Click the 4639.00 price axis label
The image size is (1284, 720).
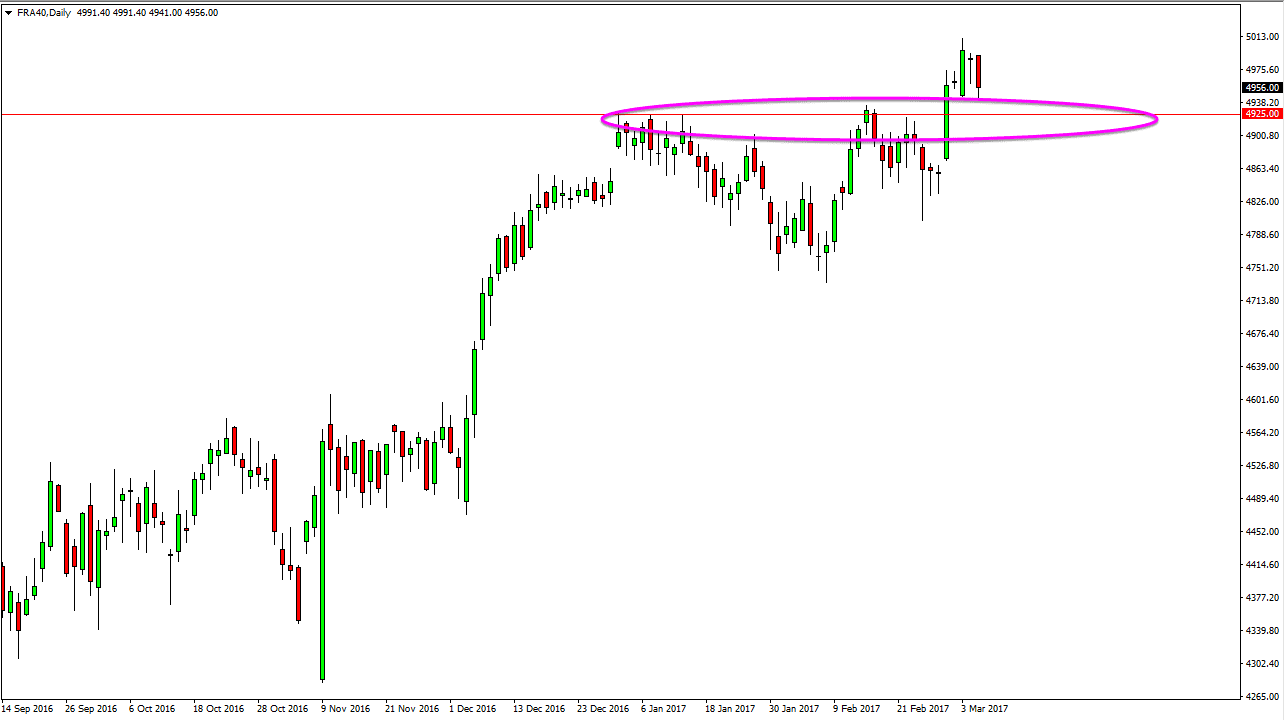pos(1263,367)
